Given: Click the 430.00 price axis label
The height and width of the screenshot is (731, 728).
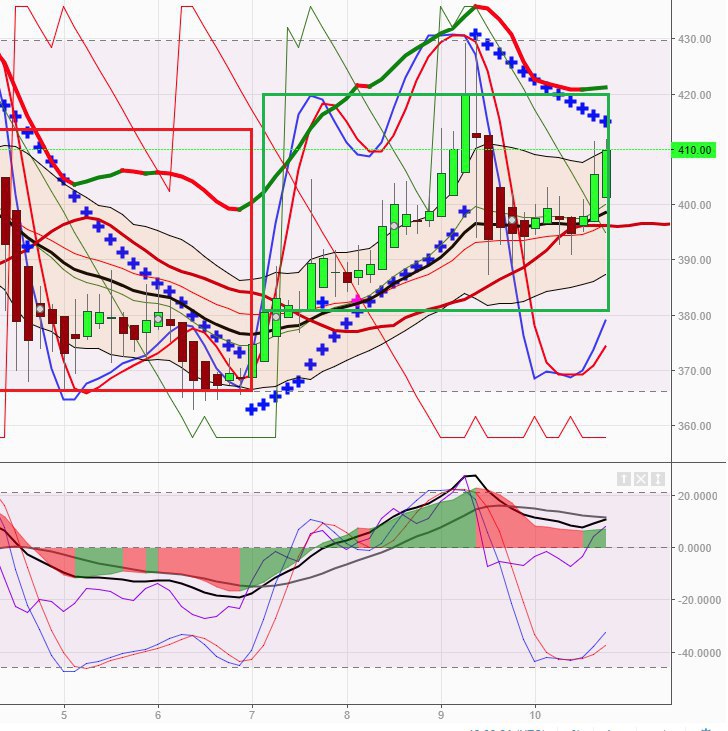Looking at the screenshot, I should pyautogui.click(x=694, y=39).
